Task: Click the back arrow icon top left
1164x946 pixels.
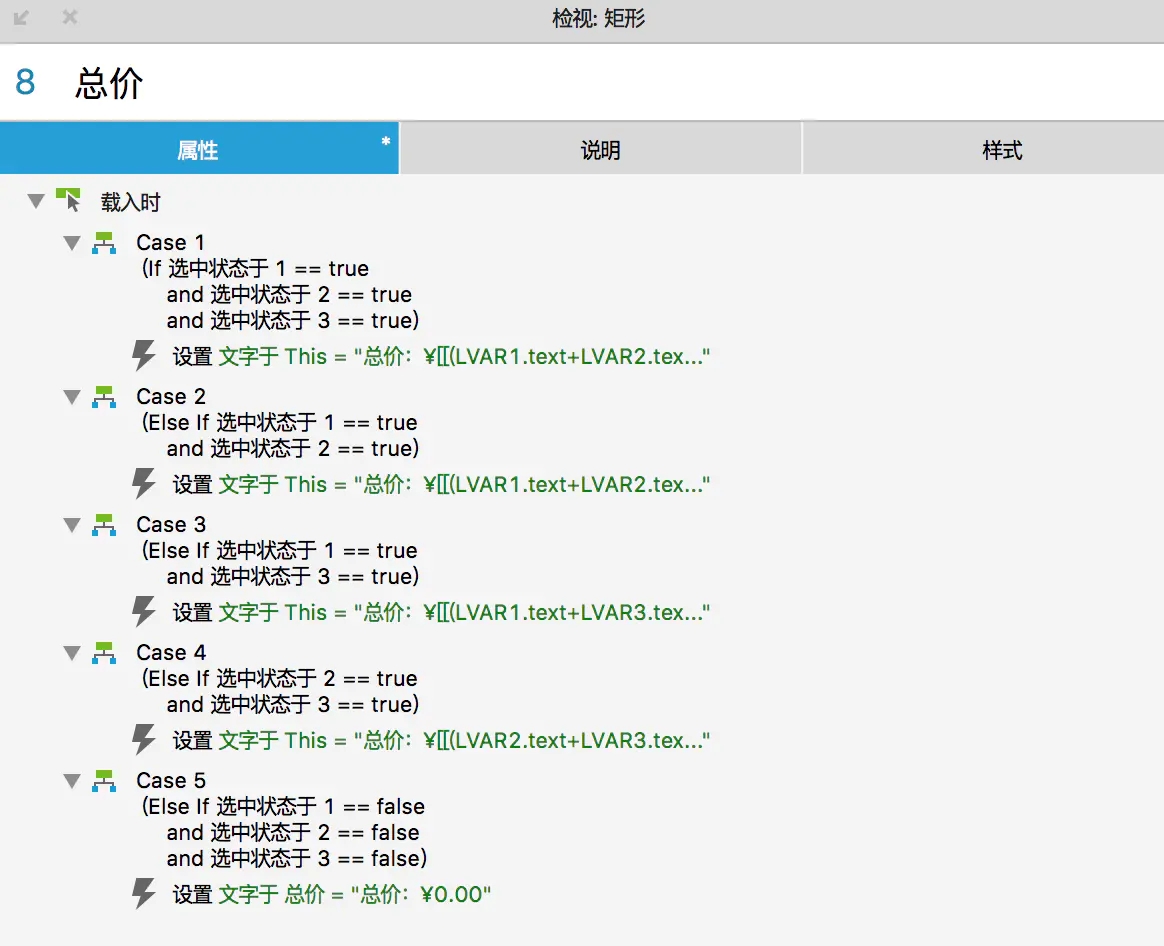Action: (x=21, y=17)
